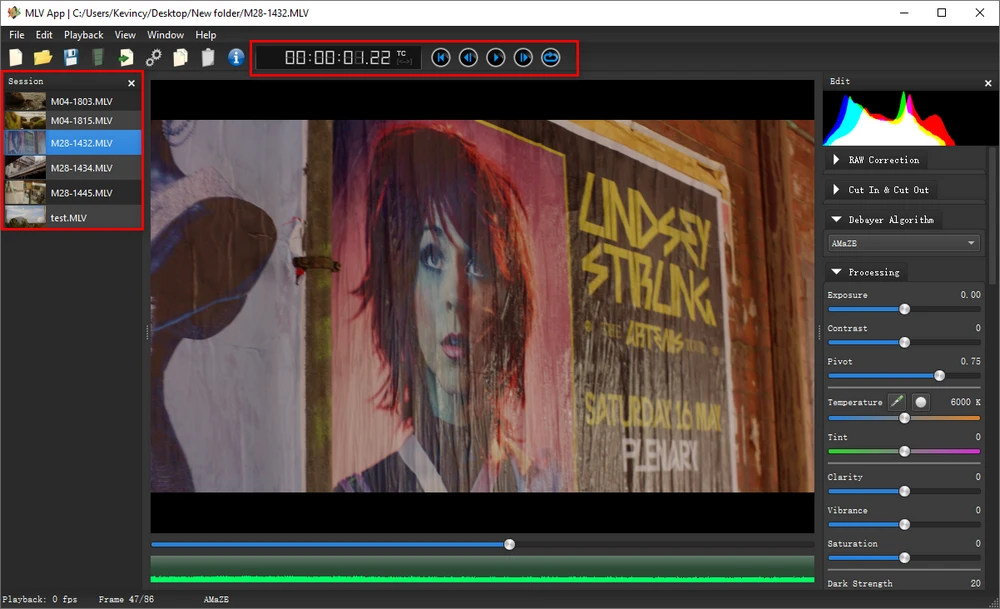Click the Clarity slider handle
The width and height of the screenshot is (1000, 609).
pyautogui.click(x=904, y=491)
